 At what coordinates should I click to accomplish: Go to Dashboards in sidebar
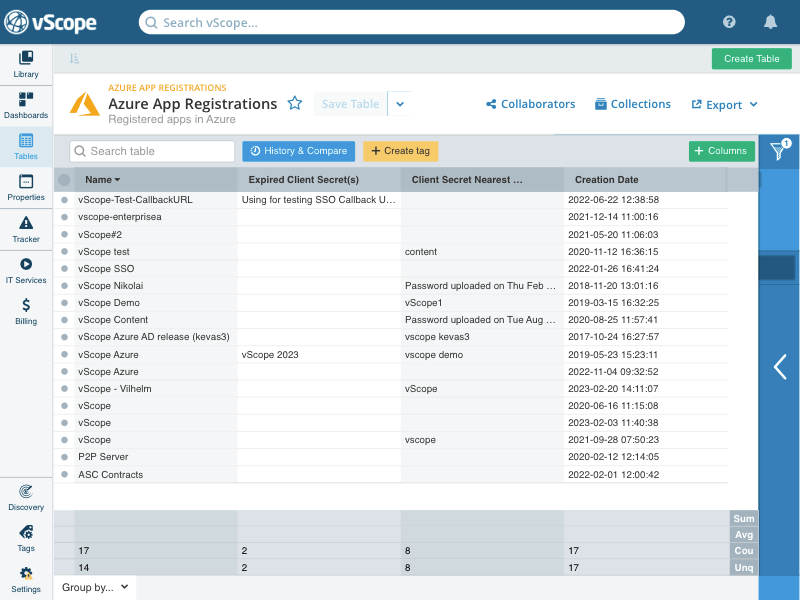coord(26,106)
